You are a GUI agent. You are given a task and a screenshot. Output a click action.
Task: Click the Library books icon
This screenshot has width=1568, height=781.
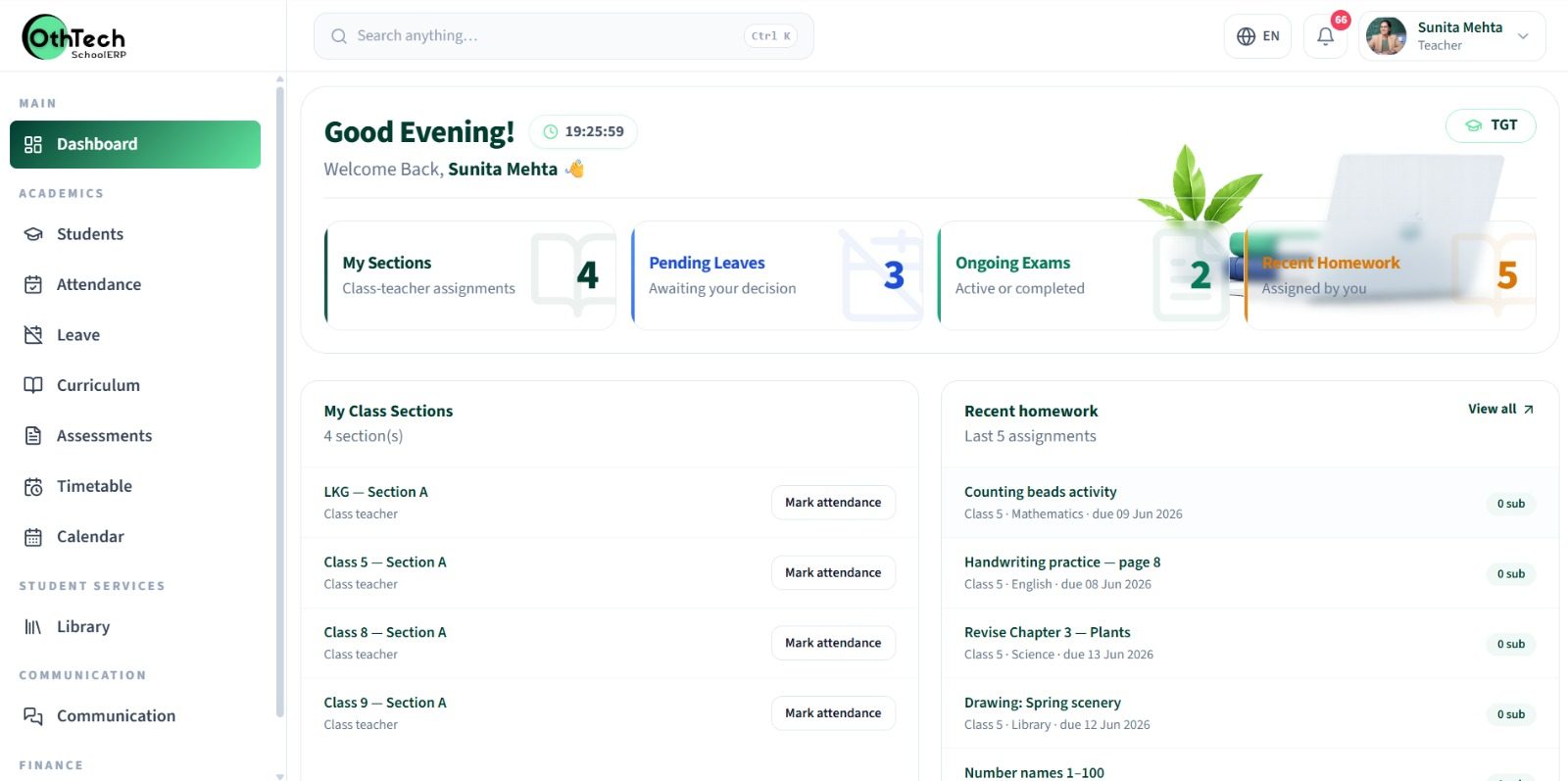point(33,627)
